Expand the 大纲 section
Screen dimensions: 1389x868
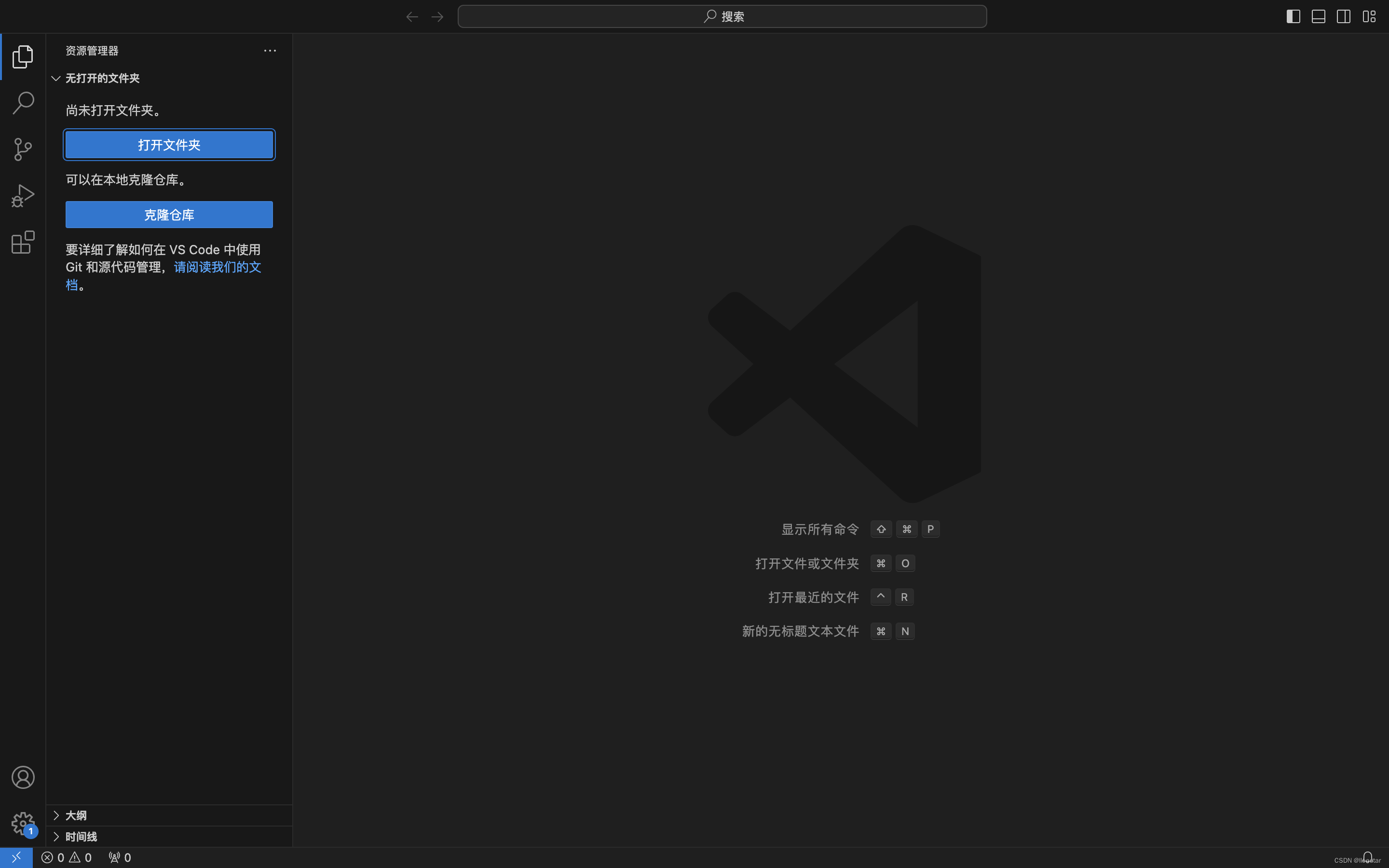coord(169,815)
